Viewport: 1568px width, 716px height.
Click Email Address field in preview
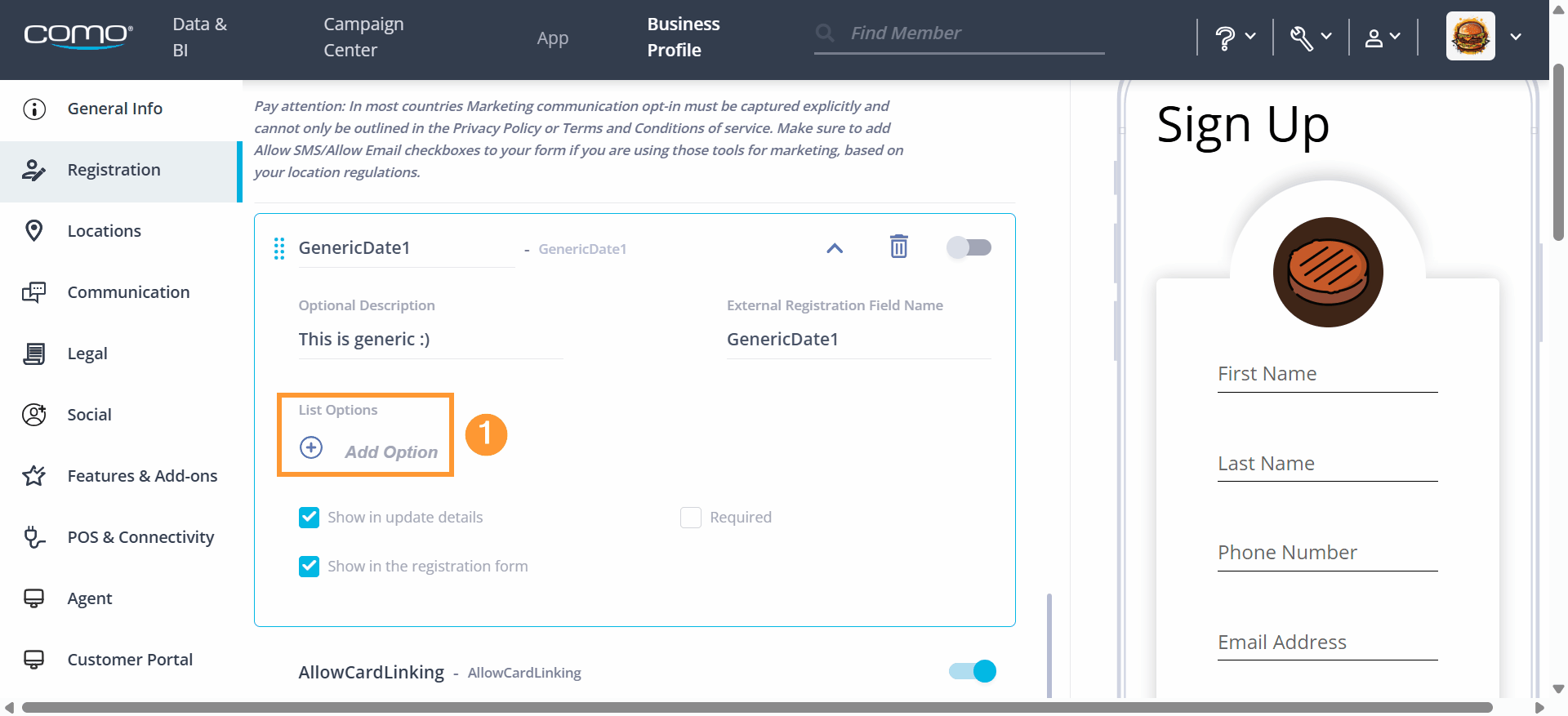1327,643
